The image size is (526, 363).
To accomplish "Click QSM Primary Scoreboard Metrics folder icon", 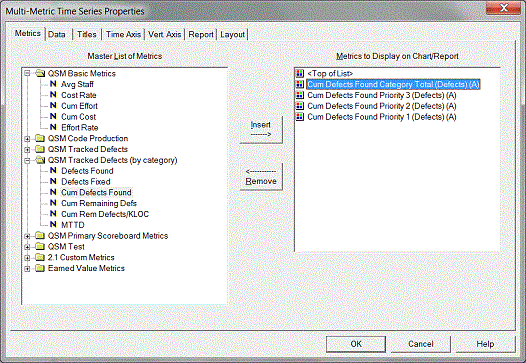I will point(40,236).
